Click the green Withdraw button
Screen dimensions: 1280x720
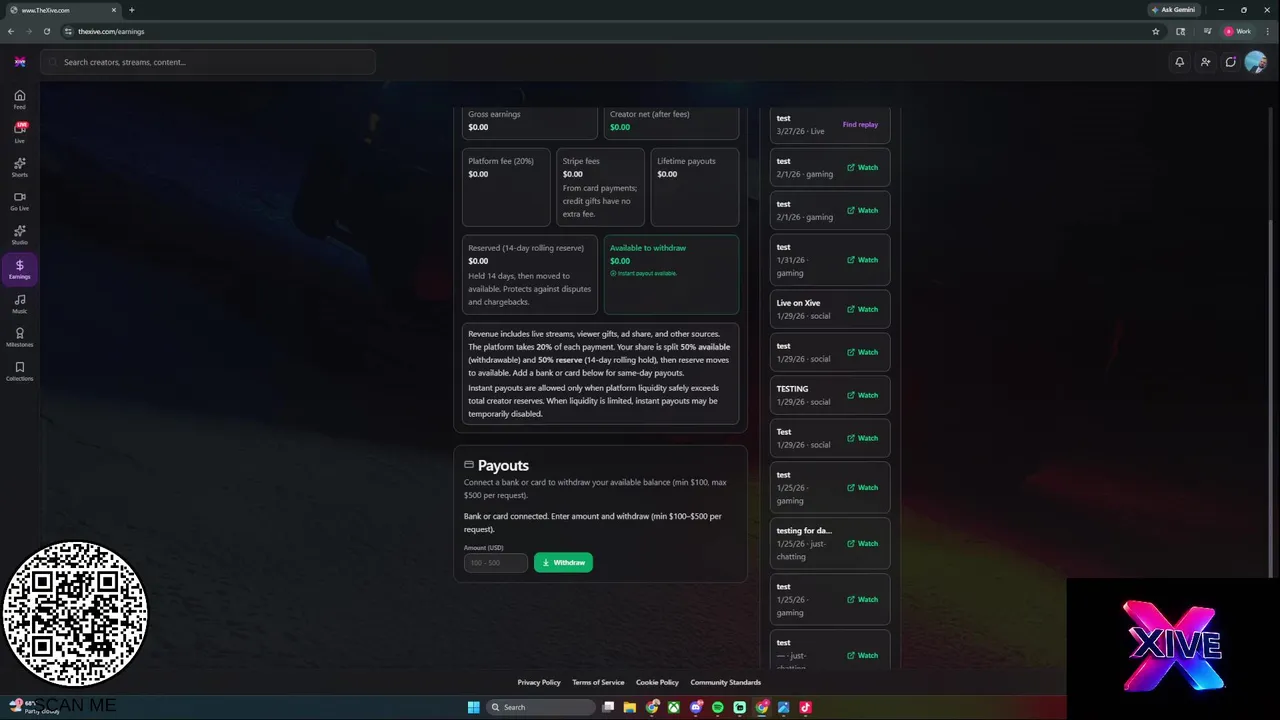pos(563,563)
